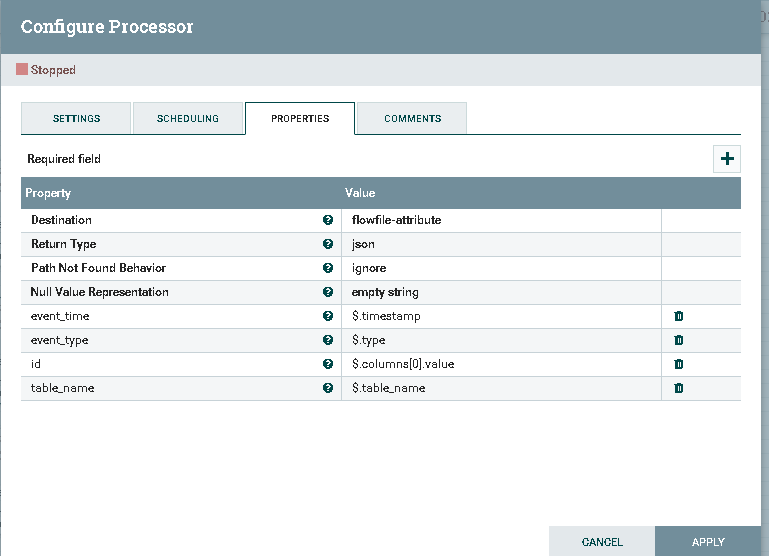Delete the event_time property via trash icon
Screen dimensions: 769x556
click(679, 316)
